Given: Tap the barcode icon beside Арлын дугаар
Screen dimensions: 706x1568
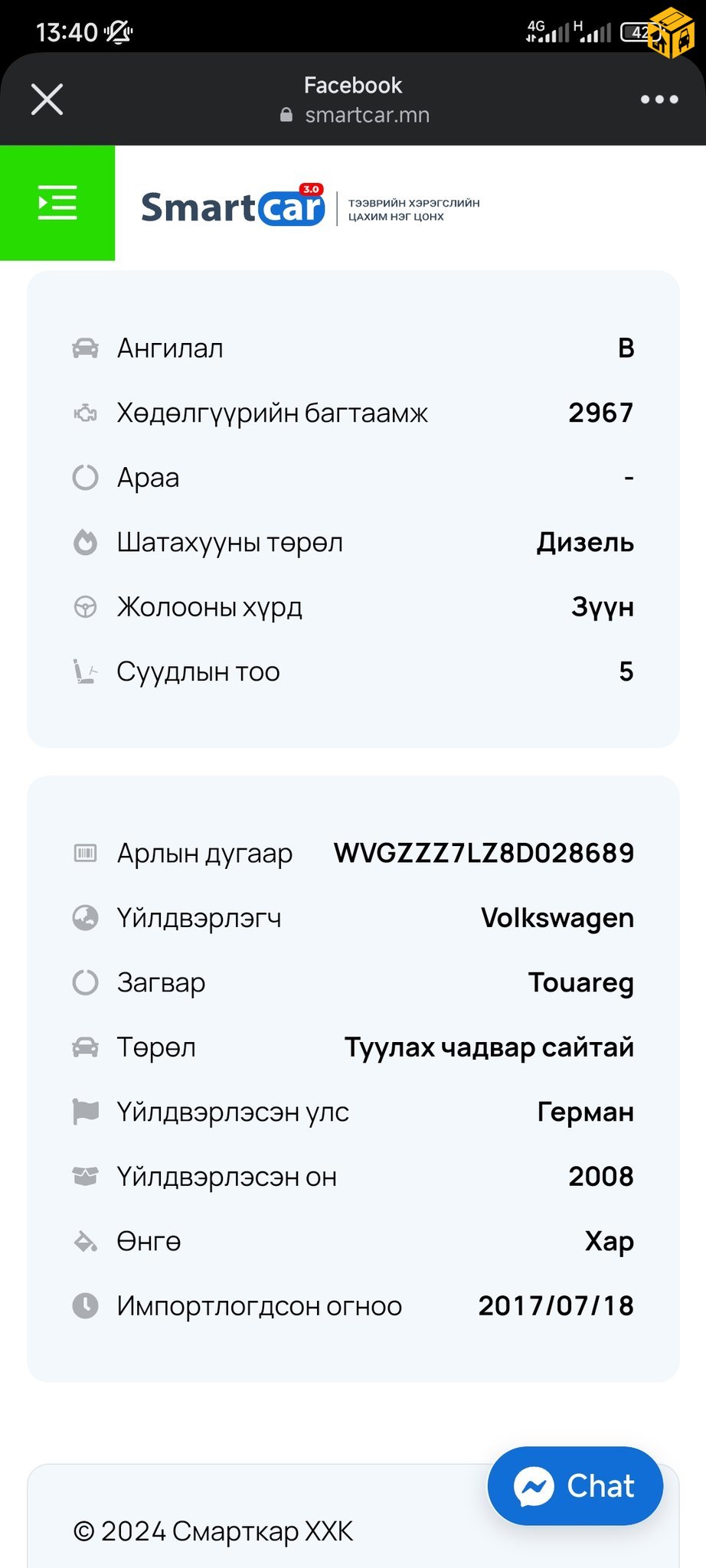Looking at the screenshot, I should [x=85, y=853].
